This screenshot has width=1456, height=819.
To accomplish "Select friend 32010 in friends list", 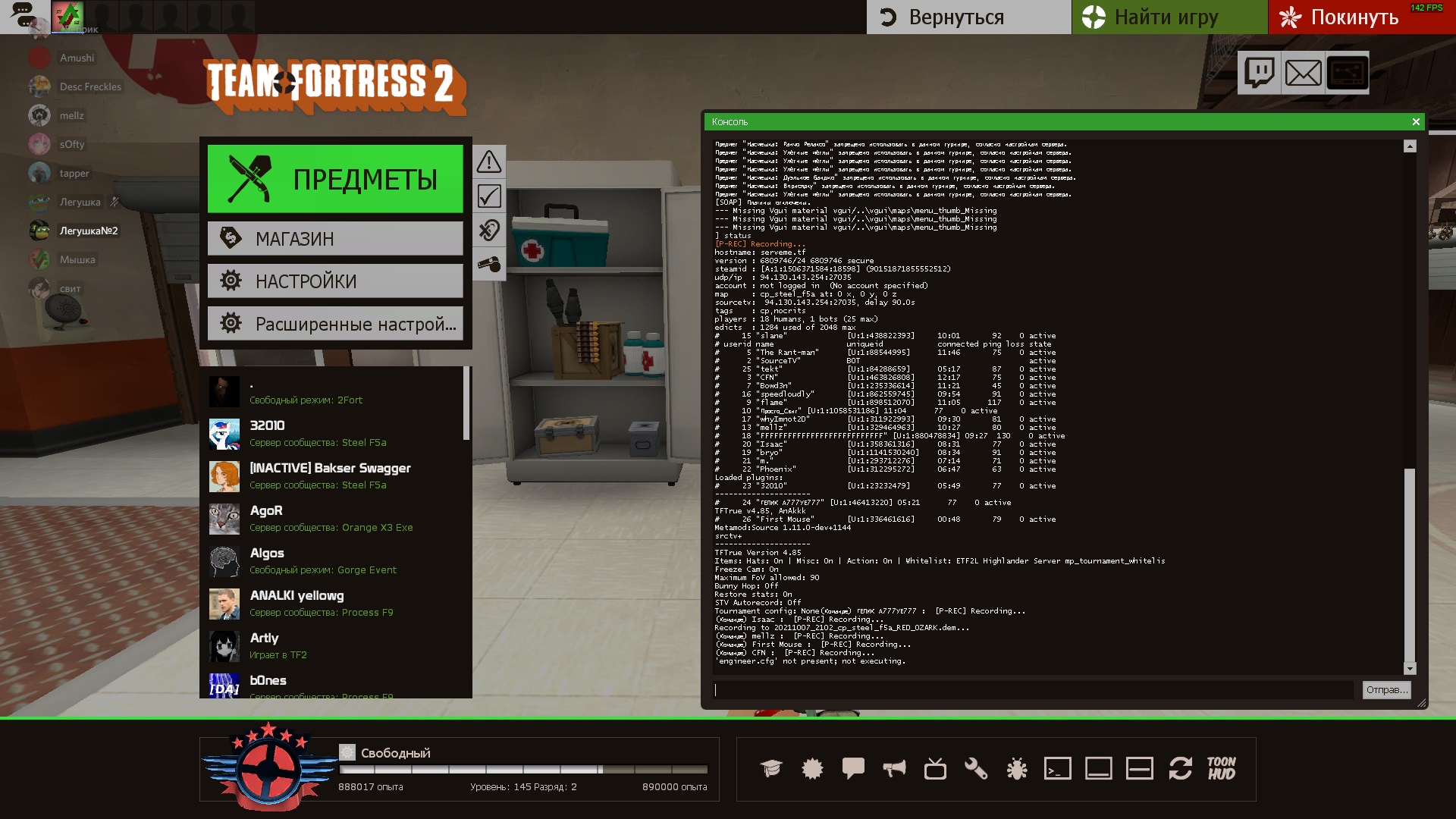I will 335,434.
